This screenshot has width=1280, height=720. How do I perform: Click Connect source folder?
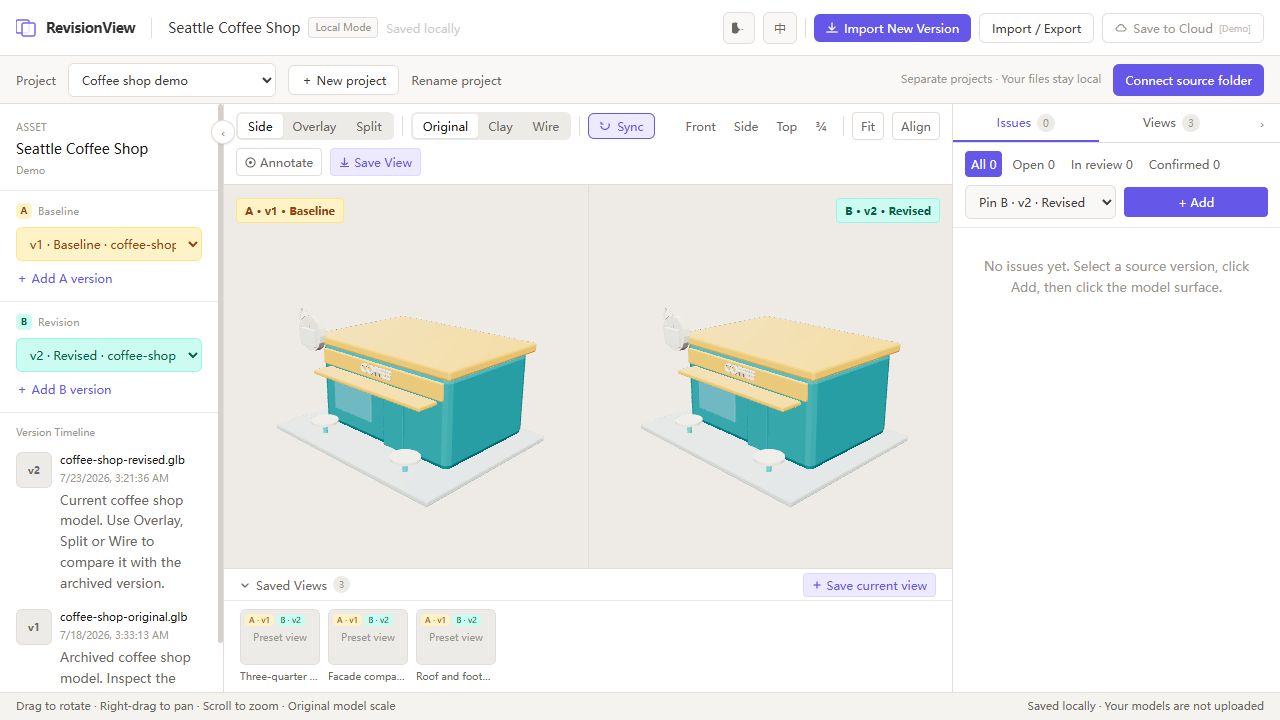tap(1188, 80)
